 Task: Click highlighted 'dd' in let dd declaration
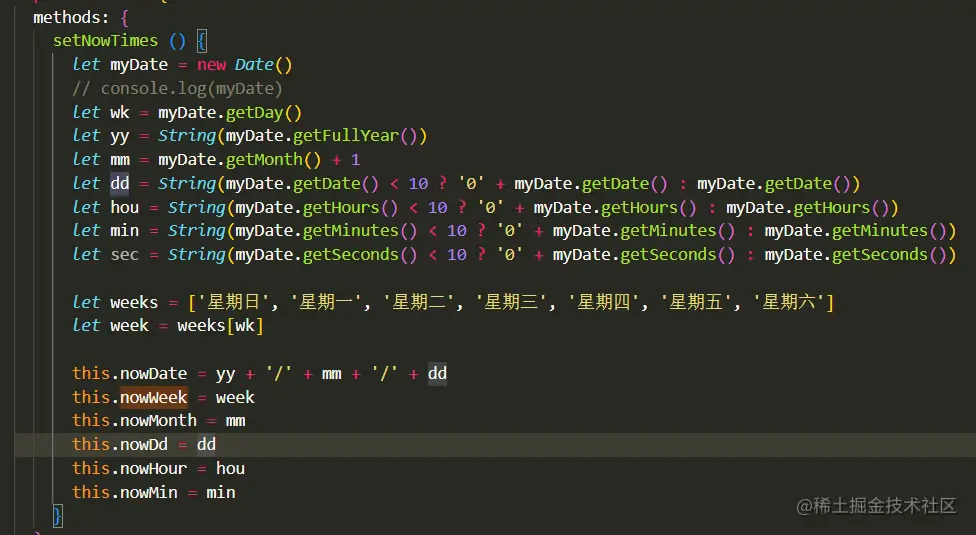pyautogui.click(x=120, y=184)
